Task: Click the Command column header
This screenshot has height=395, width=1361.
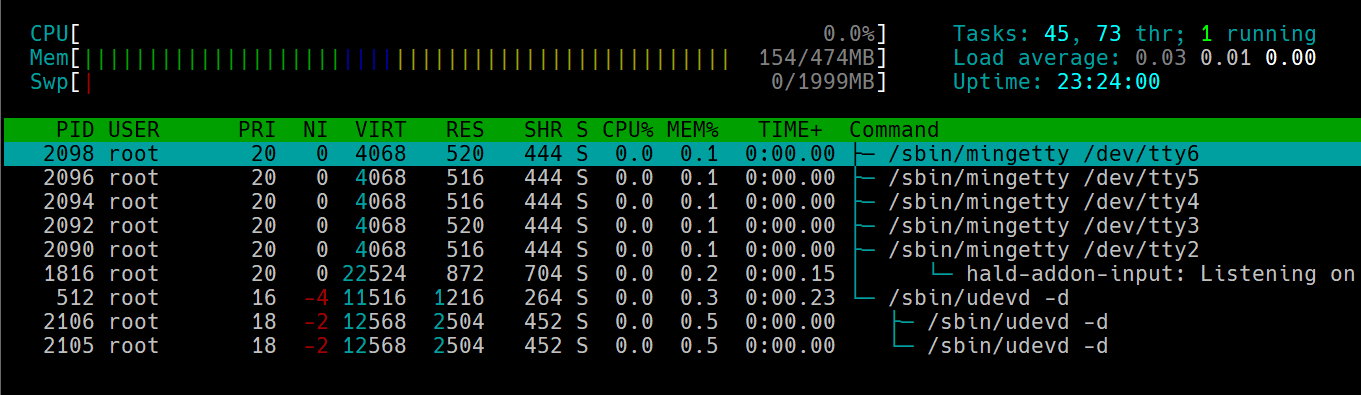Action: coord(894,130)
